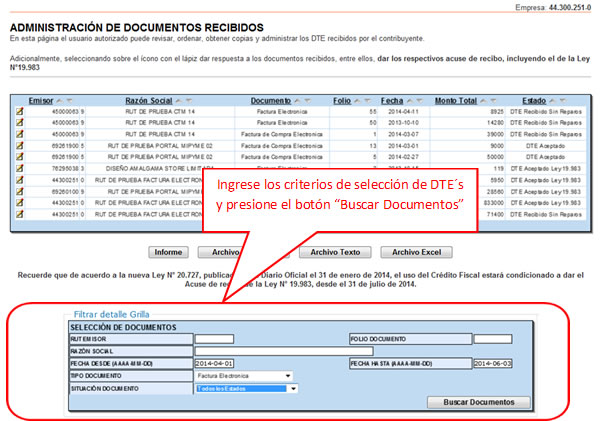Sort Razón Social ascending with up arrow
The height and width of the screenshot is (421, 600).
179,101
